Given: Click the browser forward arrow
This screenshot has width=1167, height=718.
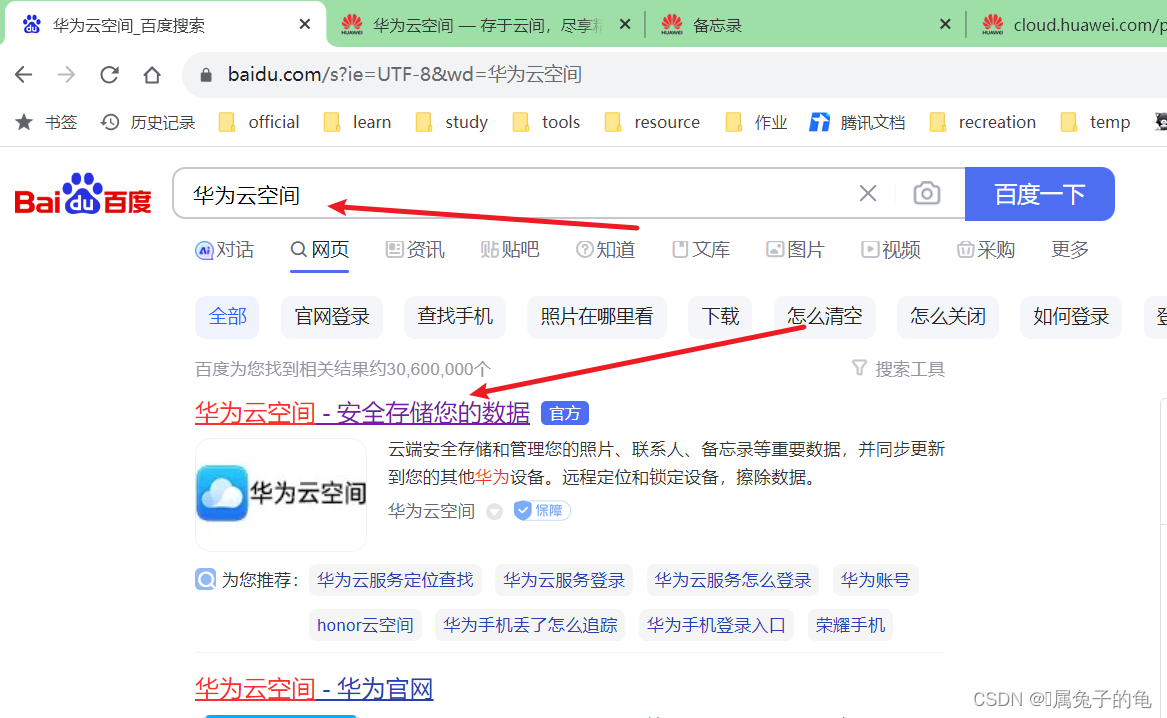Looking at the screenshot, I should [66, 74].
